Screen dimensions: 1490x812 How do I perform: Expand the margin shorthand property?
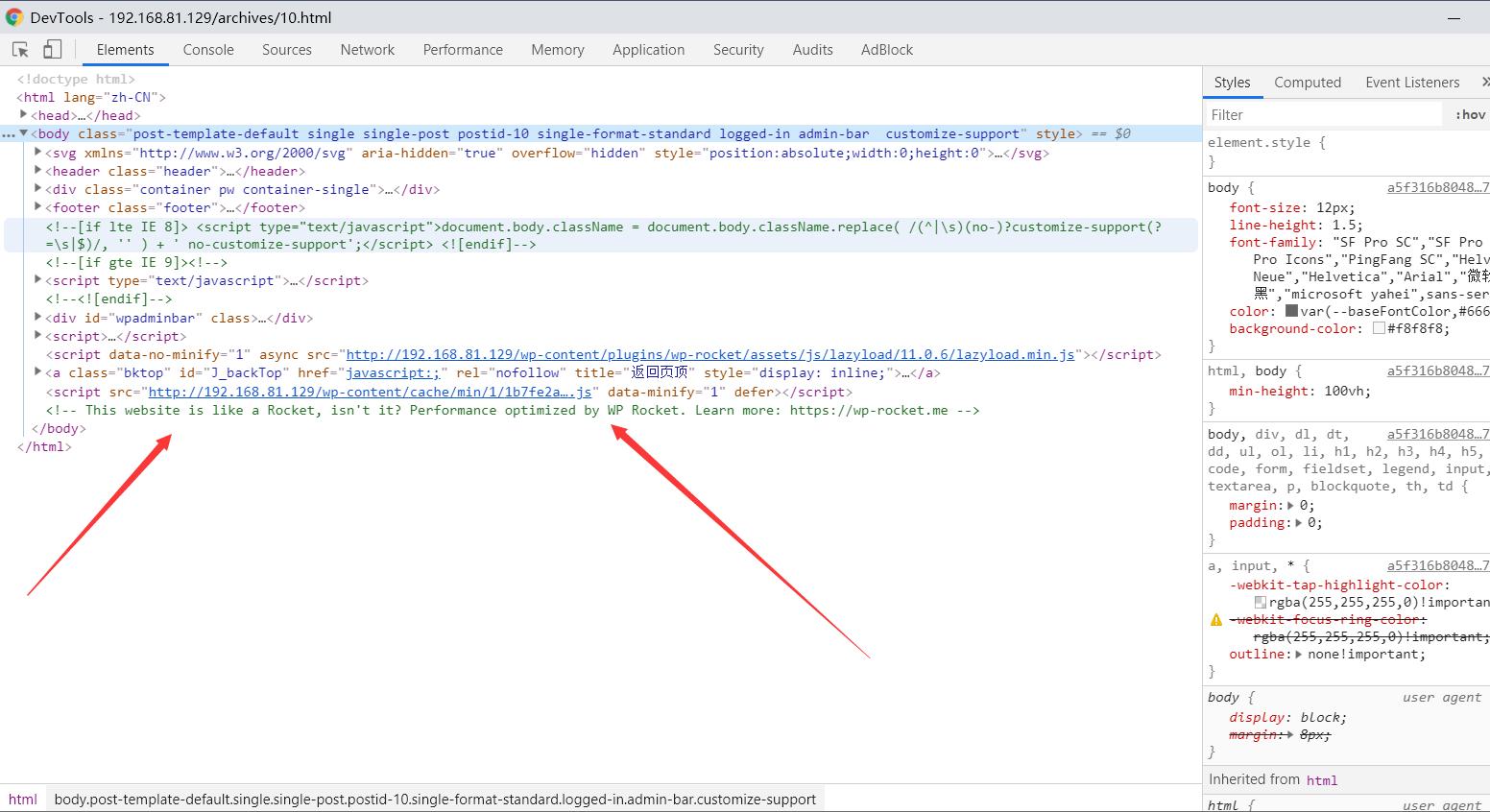coord(1291,506)
